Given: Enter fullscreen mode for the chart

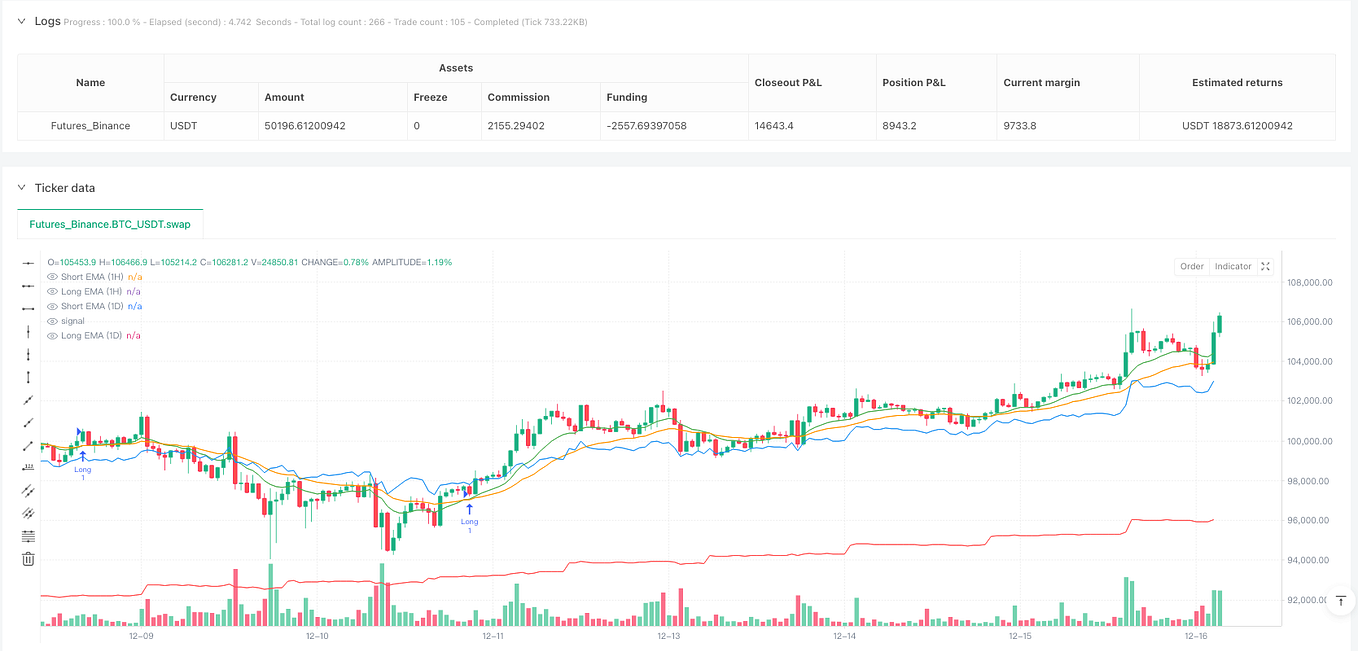Looking at the screenshot, I should tap(1265, 266).
